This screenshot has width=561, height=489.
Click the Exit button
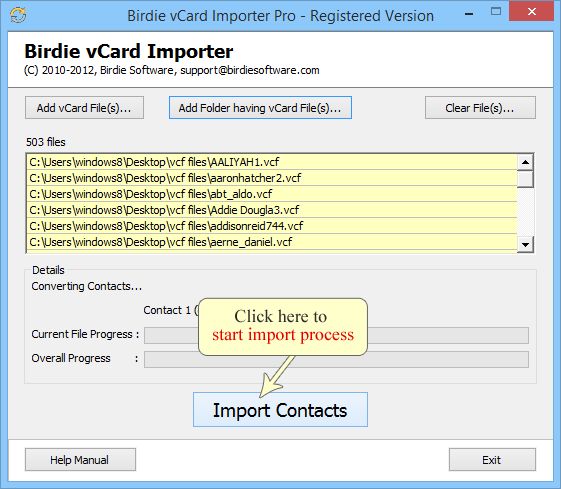pos(492,460)
